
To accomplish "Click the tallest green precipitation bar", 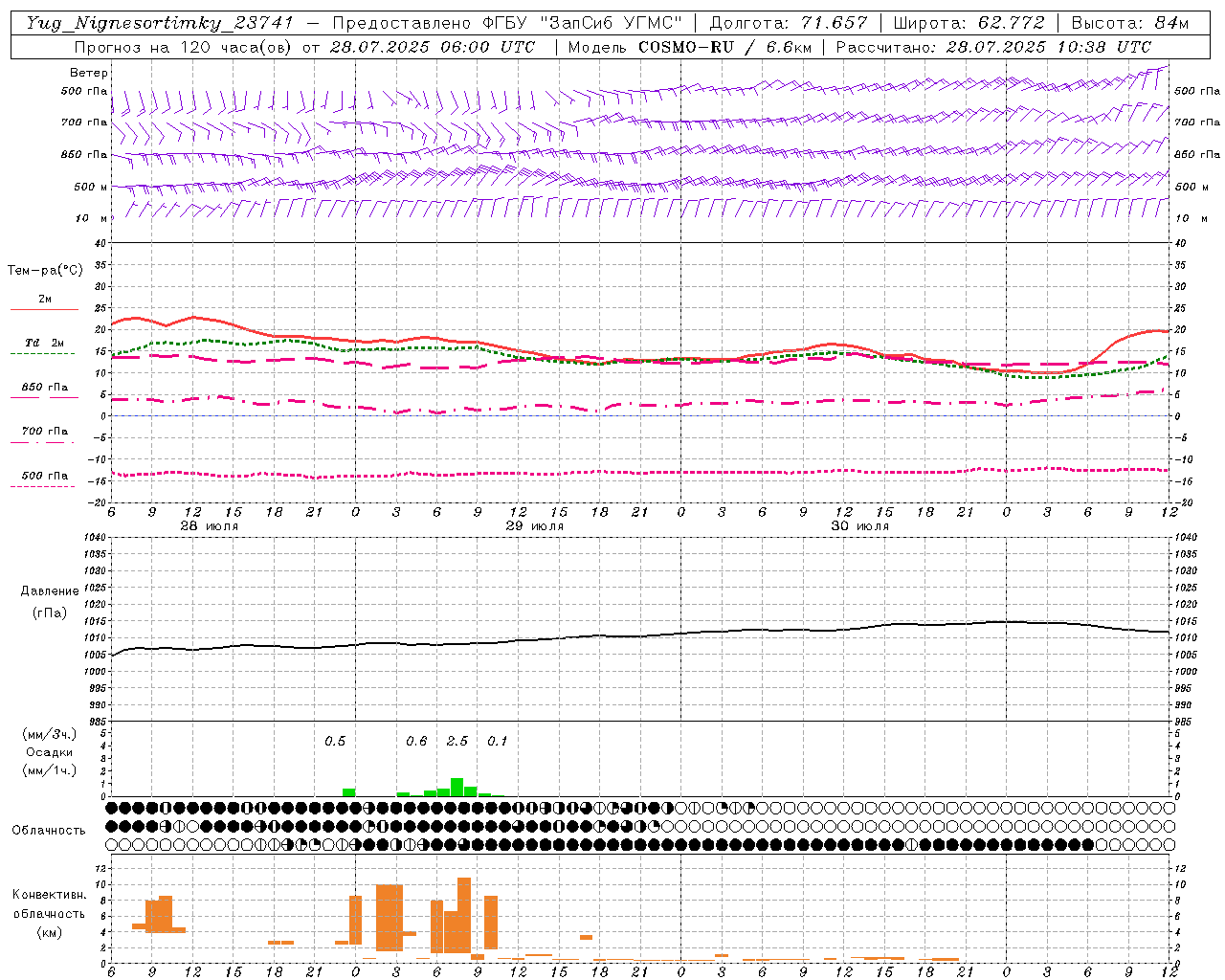I will tap(457, 788).
